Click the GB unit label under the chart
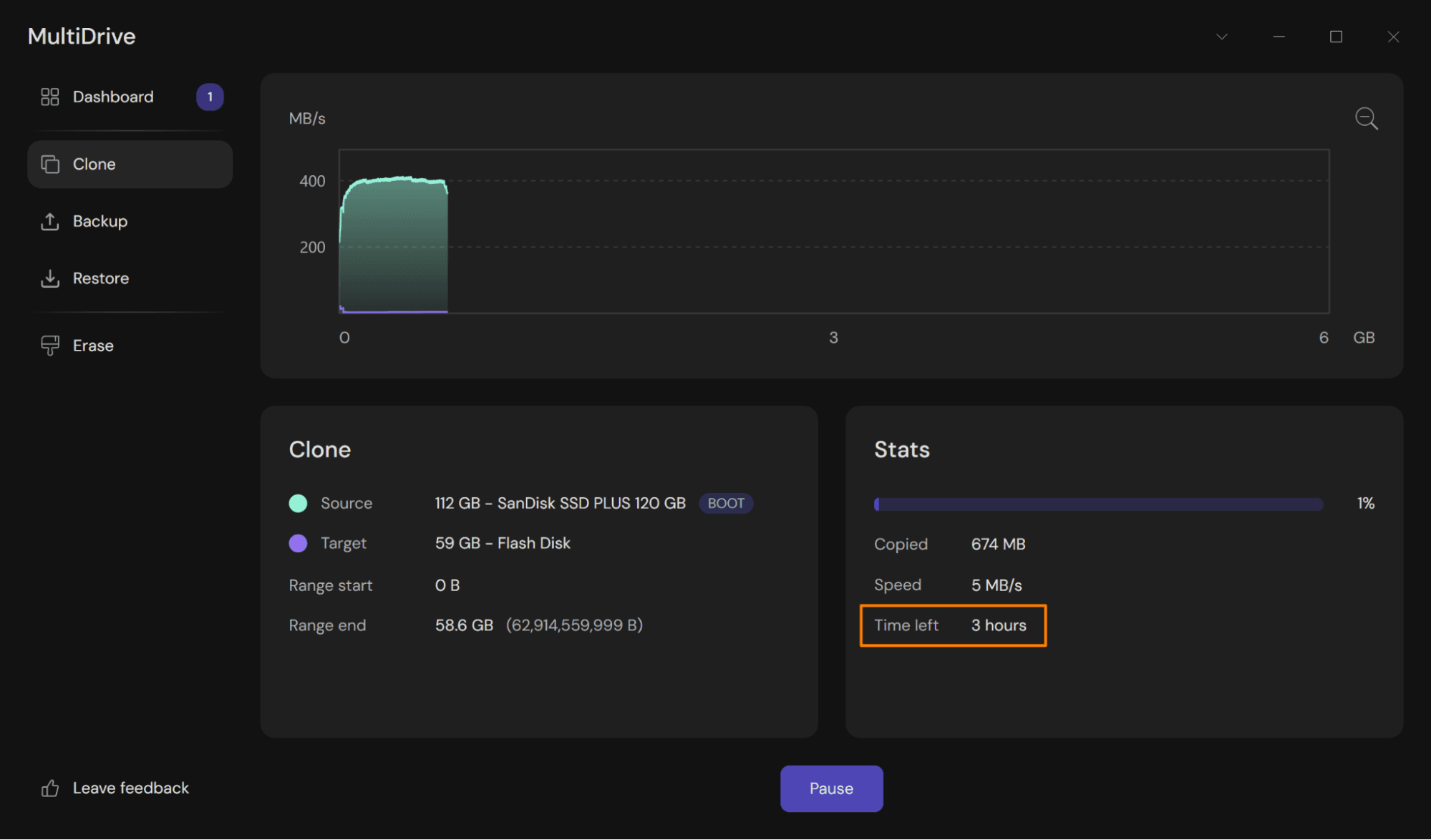This screenshot has width=1431, height=840. (x=1364, y=337)
